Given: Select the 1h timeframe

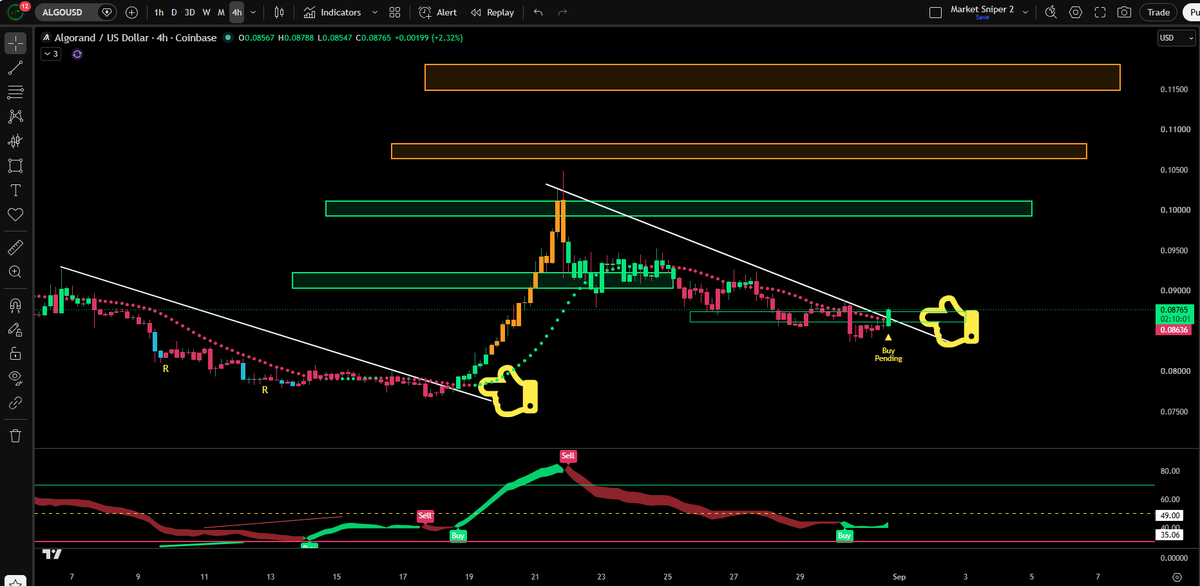Looking at the screenshot, I should click(159, 12).
